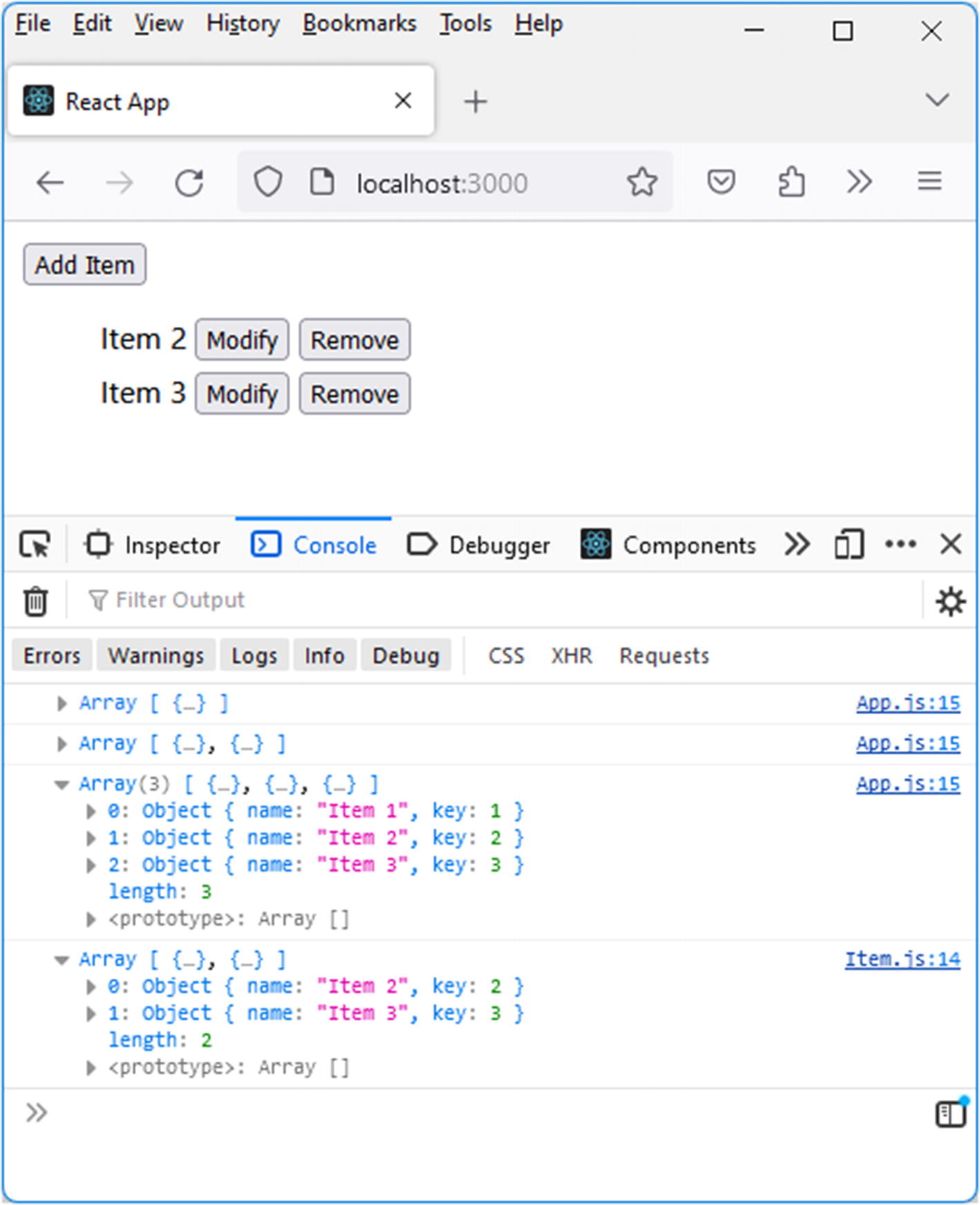Image resolution: width=980 pixels, height=1205 pixels.
Task: Bookmark this page with star icon
Action: coord(641,183)
